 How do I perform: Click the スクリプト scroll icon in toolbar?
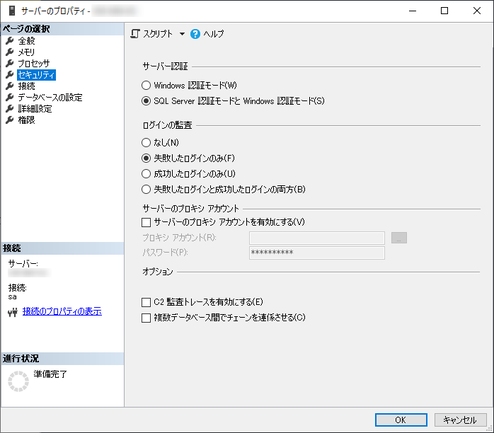(135, 34)
